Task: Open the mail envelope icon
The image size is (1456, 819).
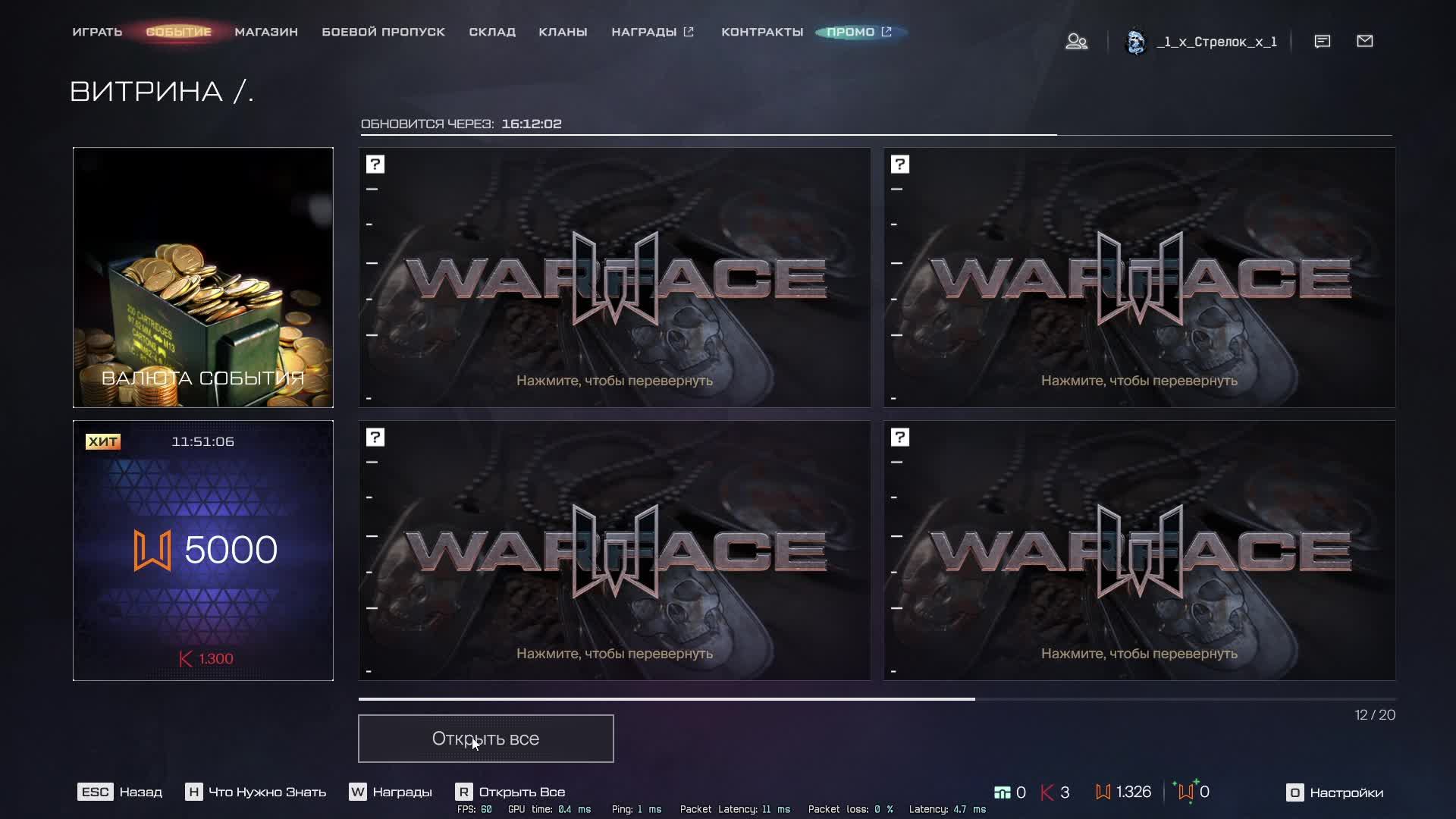Action: (1364, 41)
